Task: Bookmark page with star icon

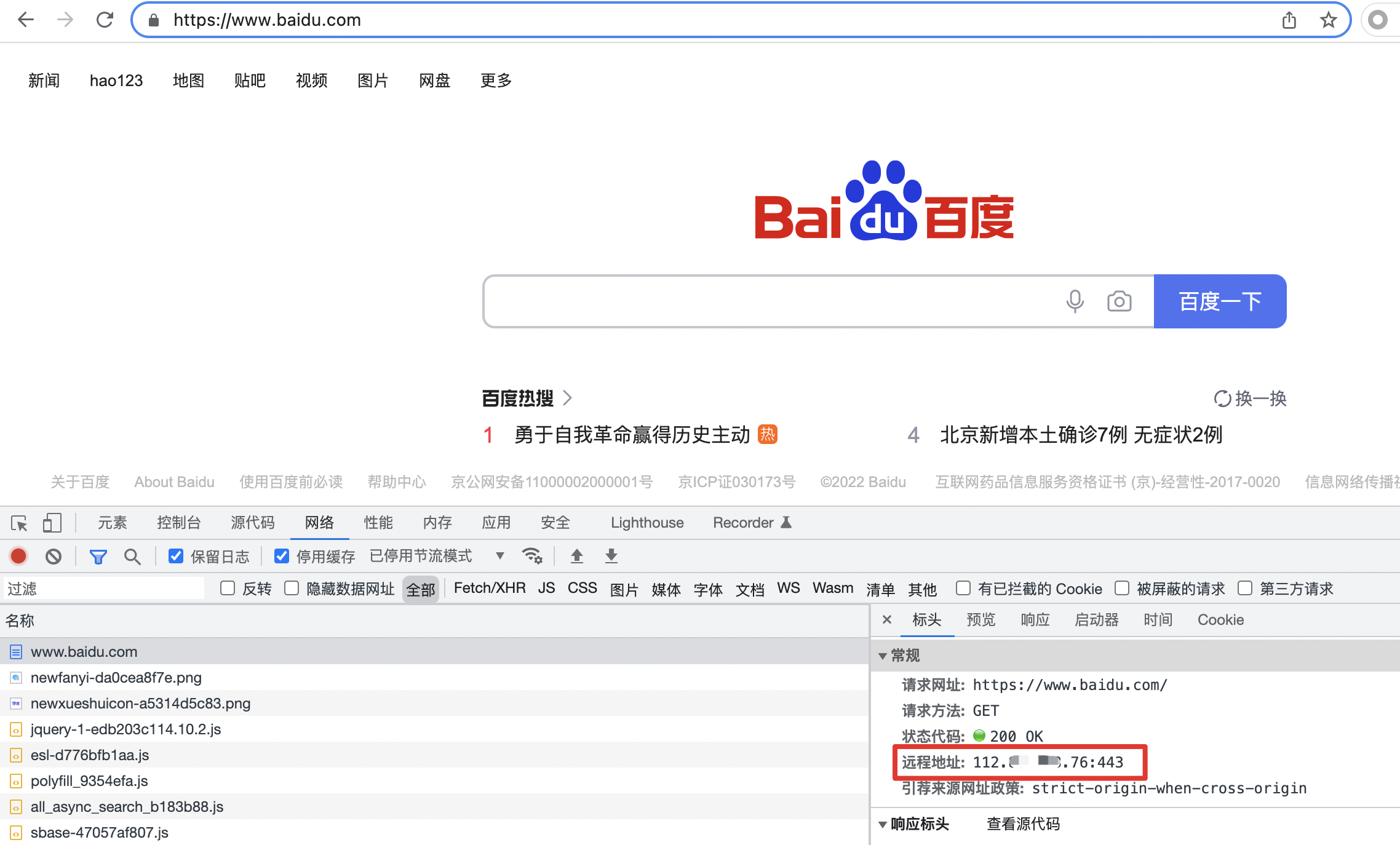Action: [x=1329, y=20]
